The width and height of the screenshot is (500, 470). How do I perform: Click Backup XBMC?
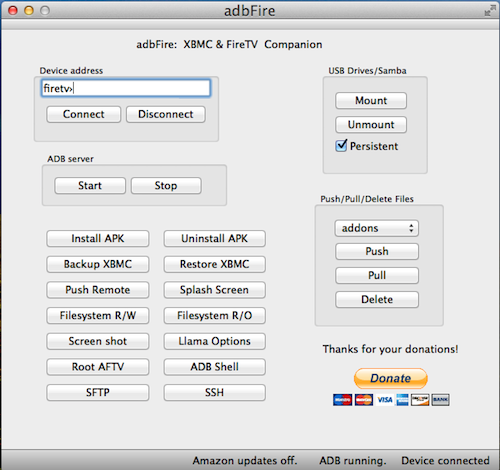click(98, 264)
